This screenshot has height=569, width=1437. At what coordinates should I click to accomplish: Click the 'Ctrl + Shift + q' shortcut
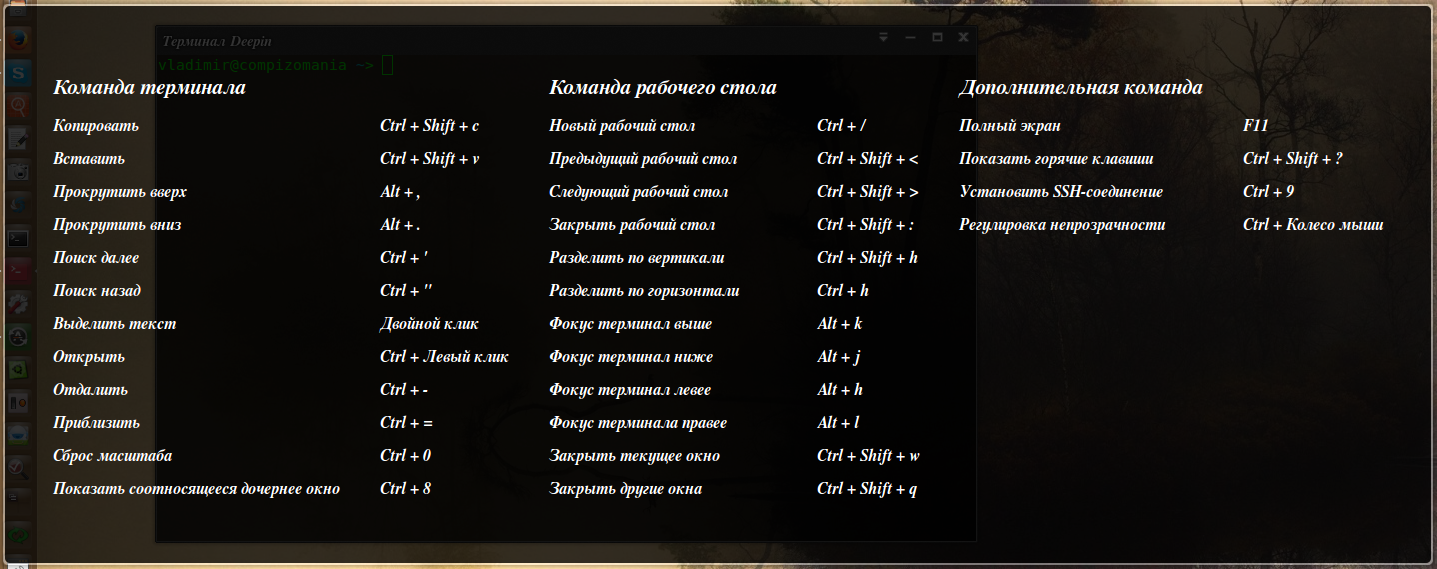tap(868, 489)
